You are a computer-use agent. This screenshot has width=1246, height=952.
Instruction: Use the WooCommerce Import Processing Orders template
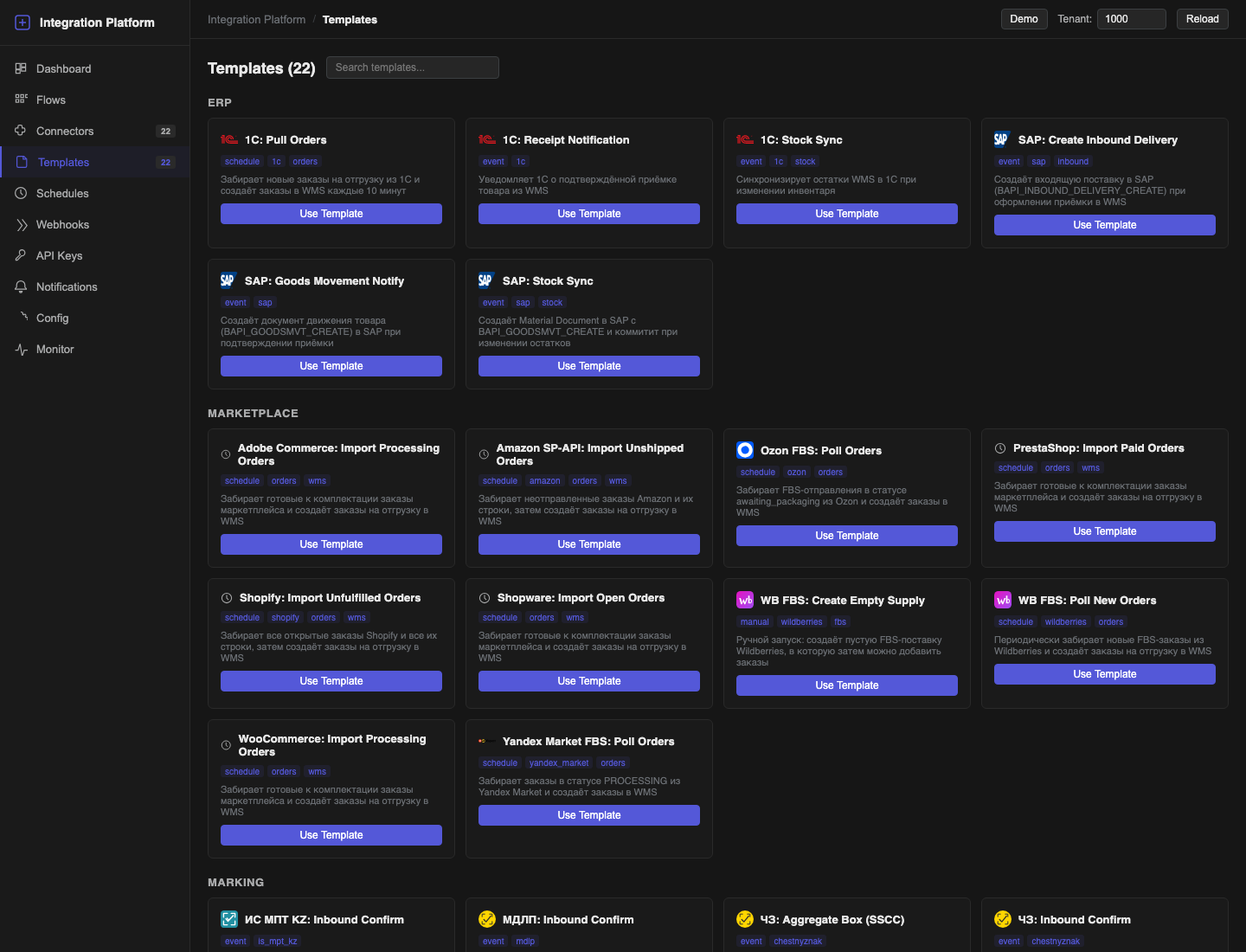tap(331, 835)
